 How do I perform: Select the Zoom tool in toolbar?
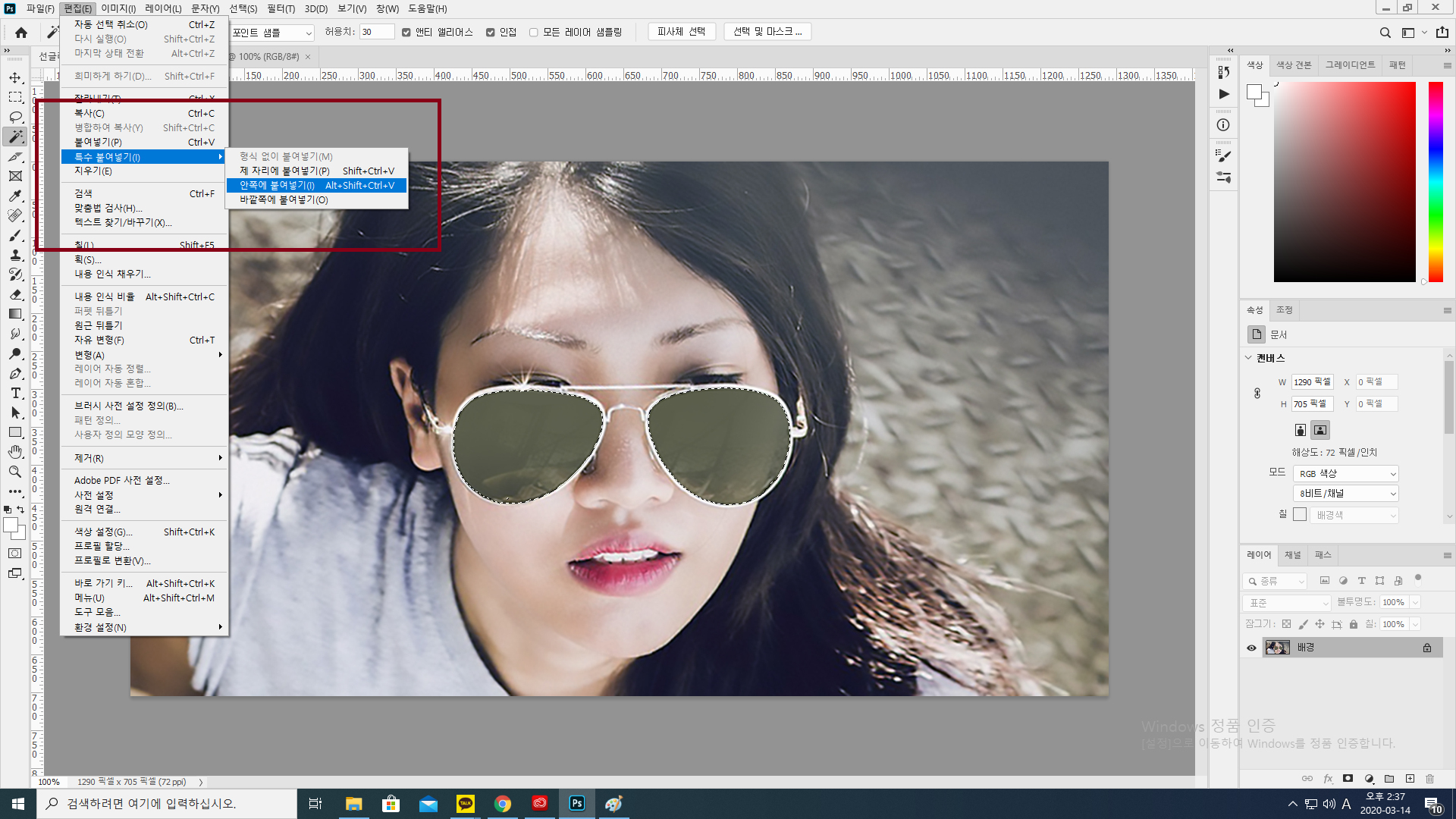point(15,472)
